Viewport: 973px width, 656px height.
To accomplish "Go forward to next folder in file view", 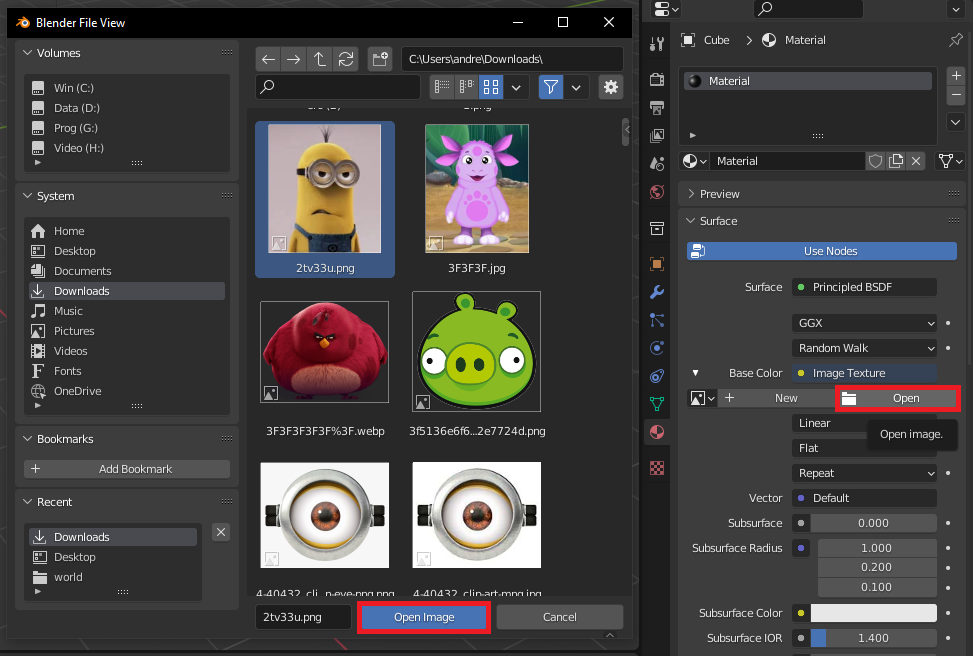I will (x=294, y=59).
